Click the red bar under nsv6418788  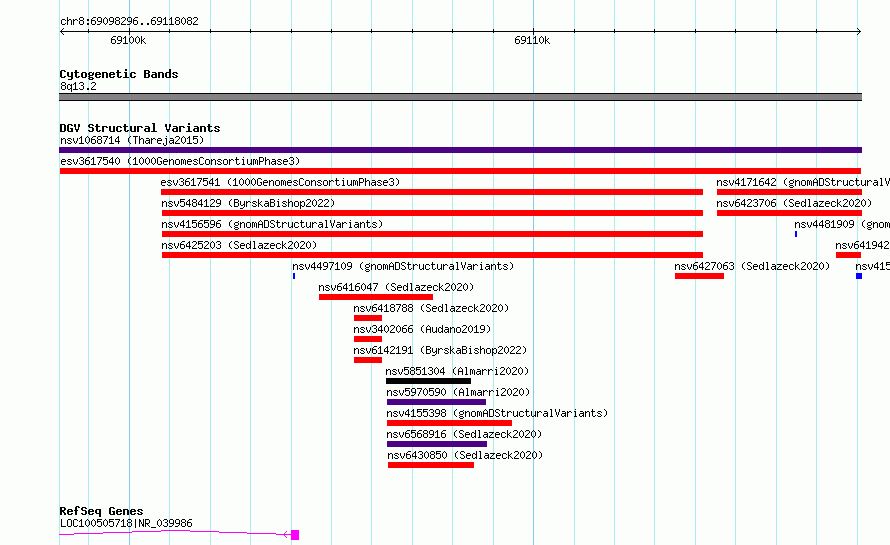click(368, 318)
